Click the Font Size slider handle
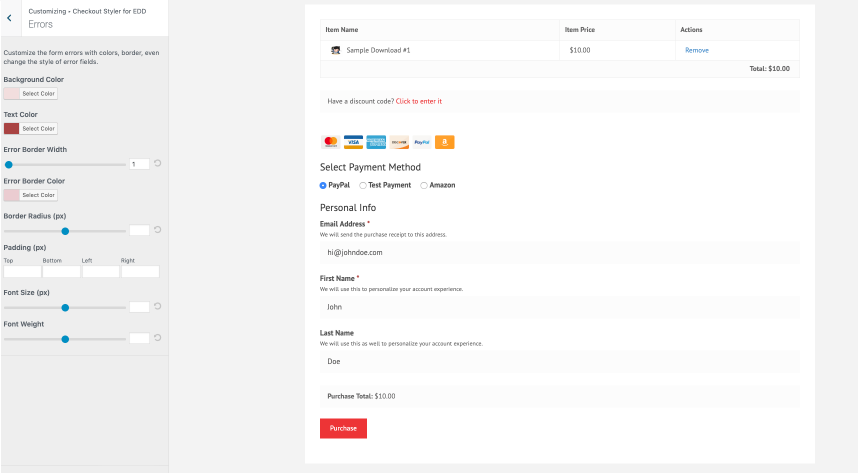 [x=65, y=308]
